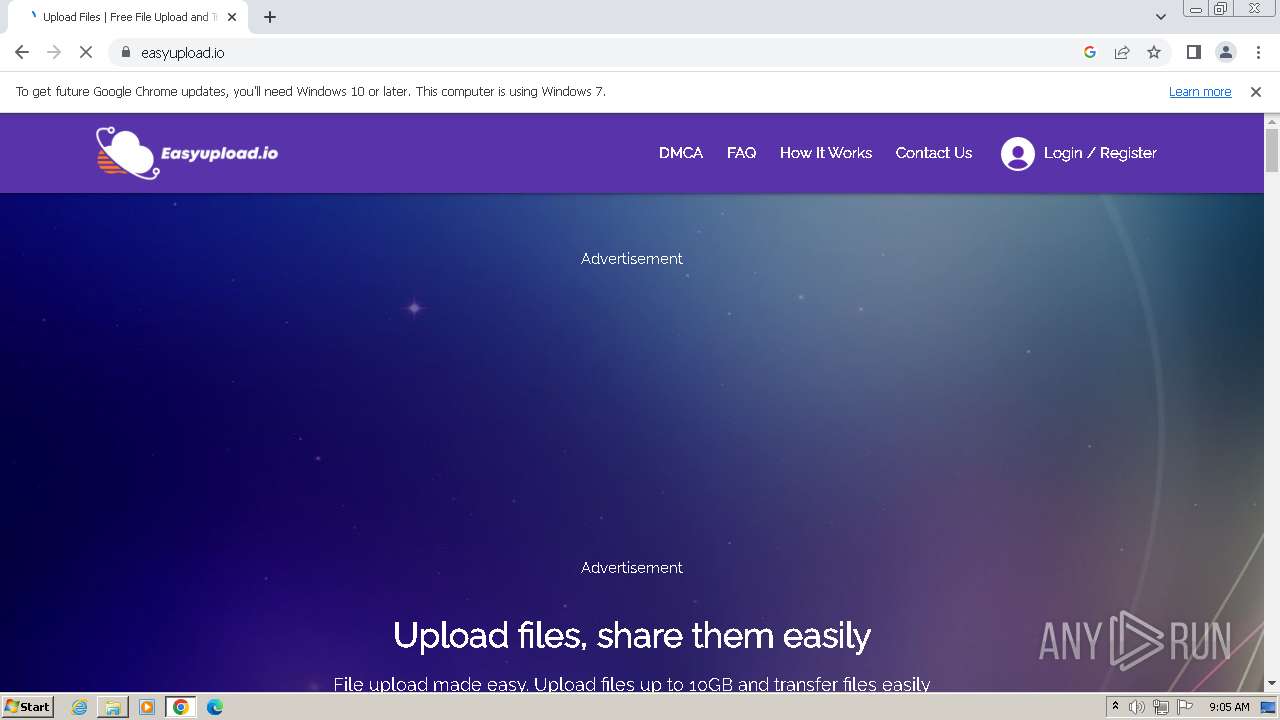Click the upper Advertisement label
Viewport: 1280px width, 720px height.
[632, 258]
